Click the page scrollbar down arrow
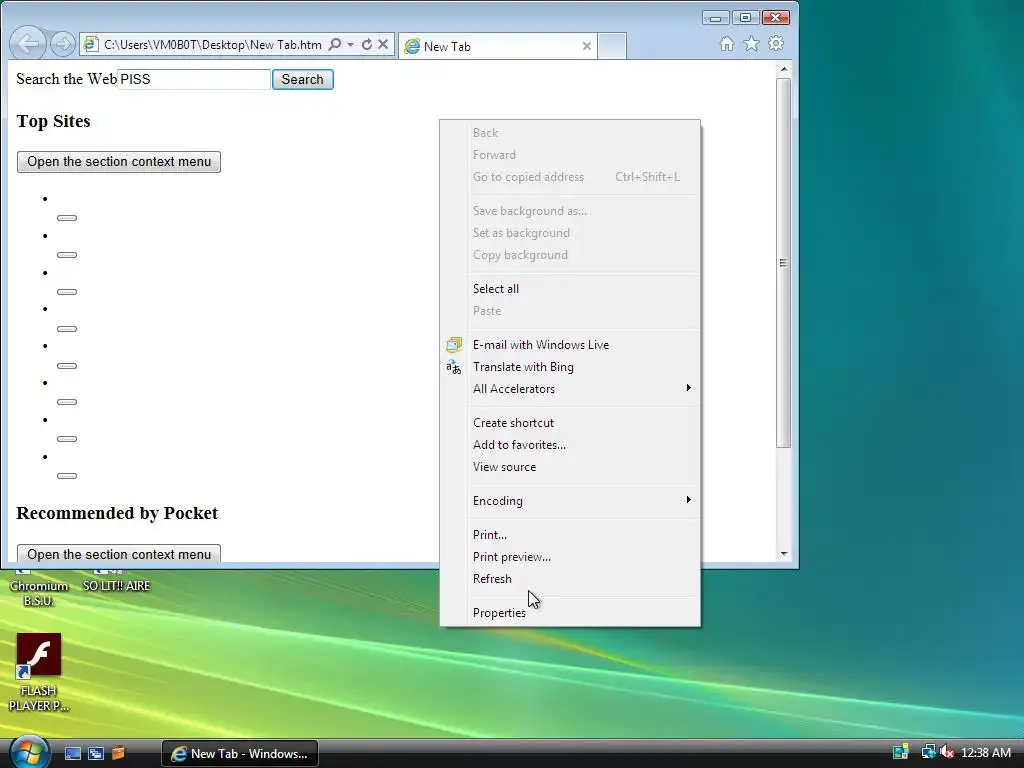This screenshot has height=768, width=1024. click(x=784, y=554)
